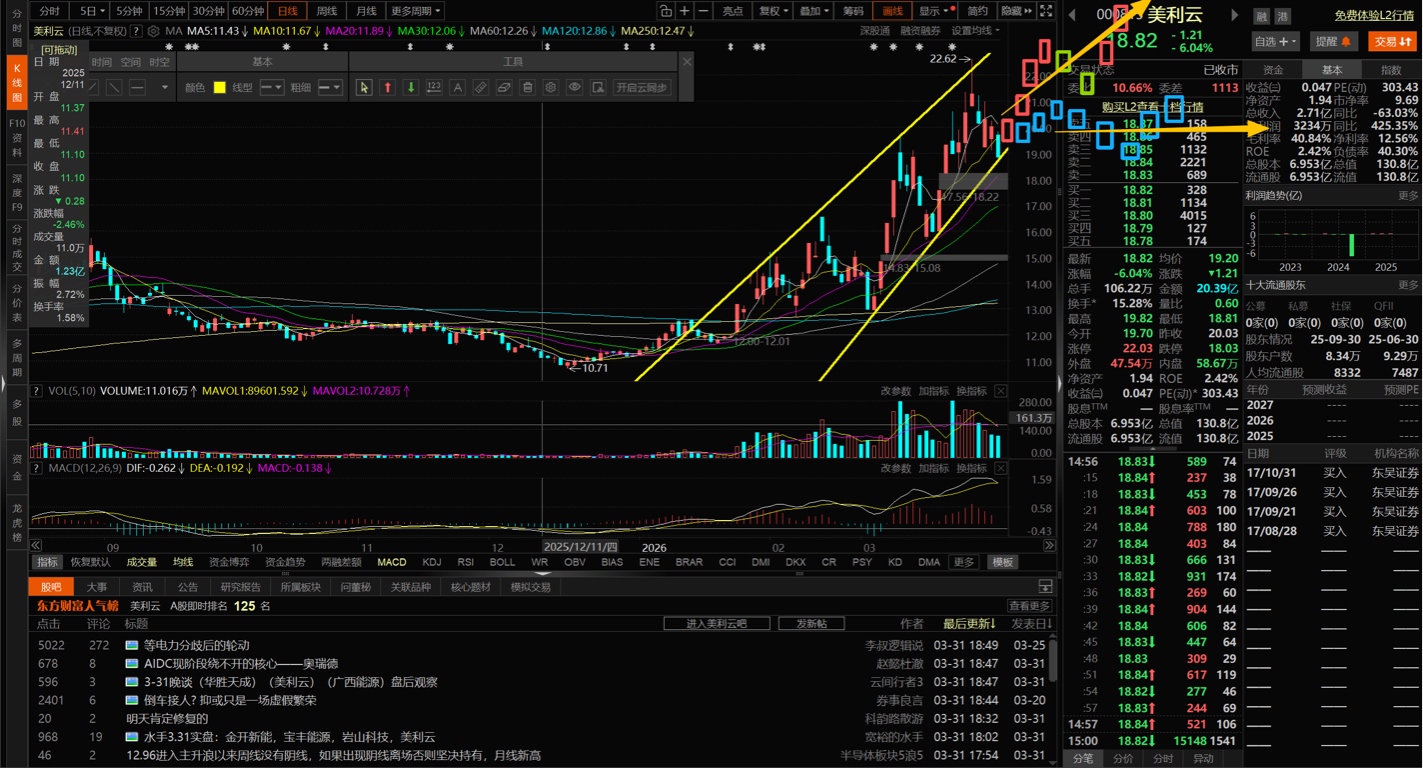Expand more basic drawing shapes arrow

pos(165,88)
